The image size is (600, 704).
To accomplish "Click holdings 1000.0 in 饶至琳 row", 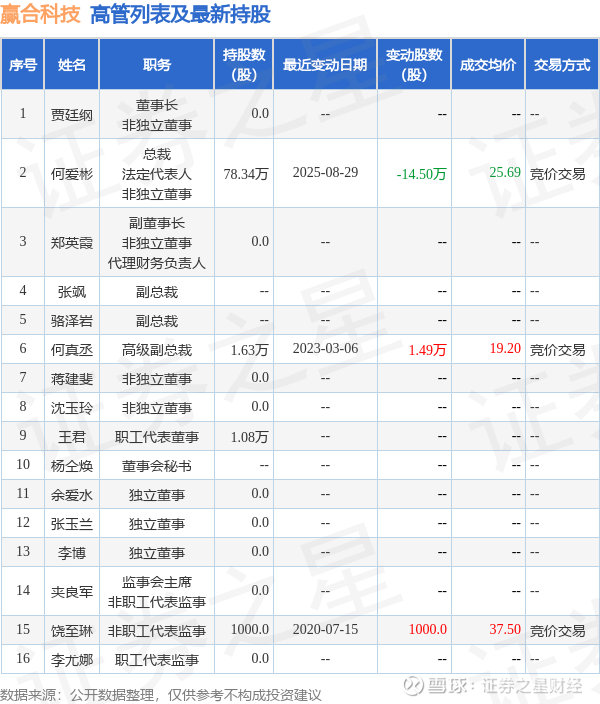I will 249,629.
